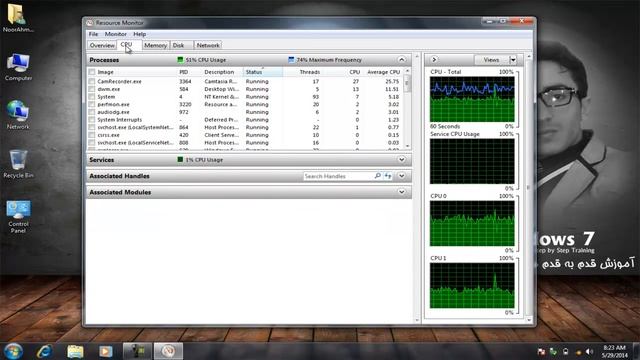The height and width of the screenshot is (360, 640).
Task: Click the Associated Modules header bar
Action: (x=249, y=192)
